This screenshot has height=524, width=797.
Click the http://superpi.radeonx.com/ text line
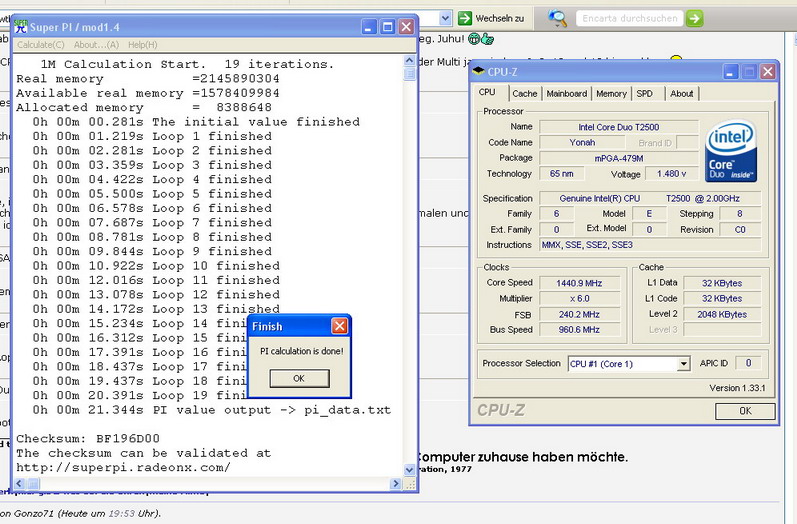tap(123, 468)
